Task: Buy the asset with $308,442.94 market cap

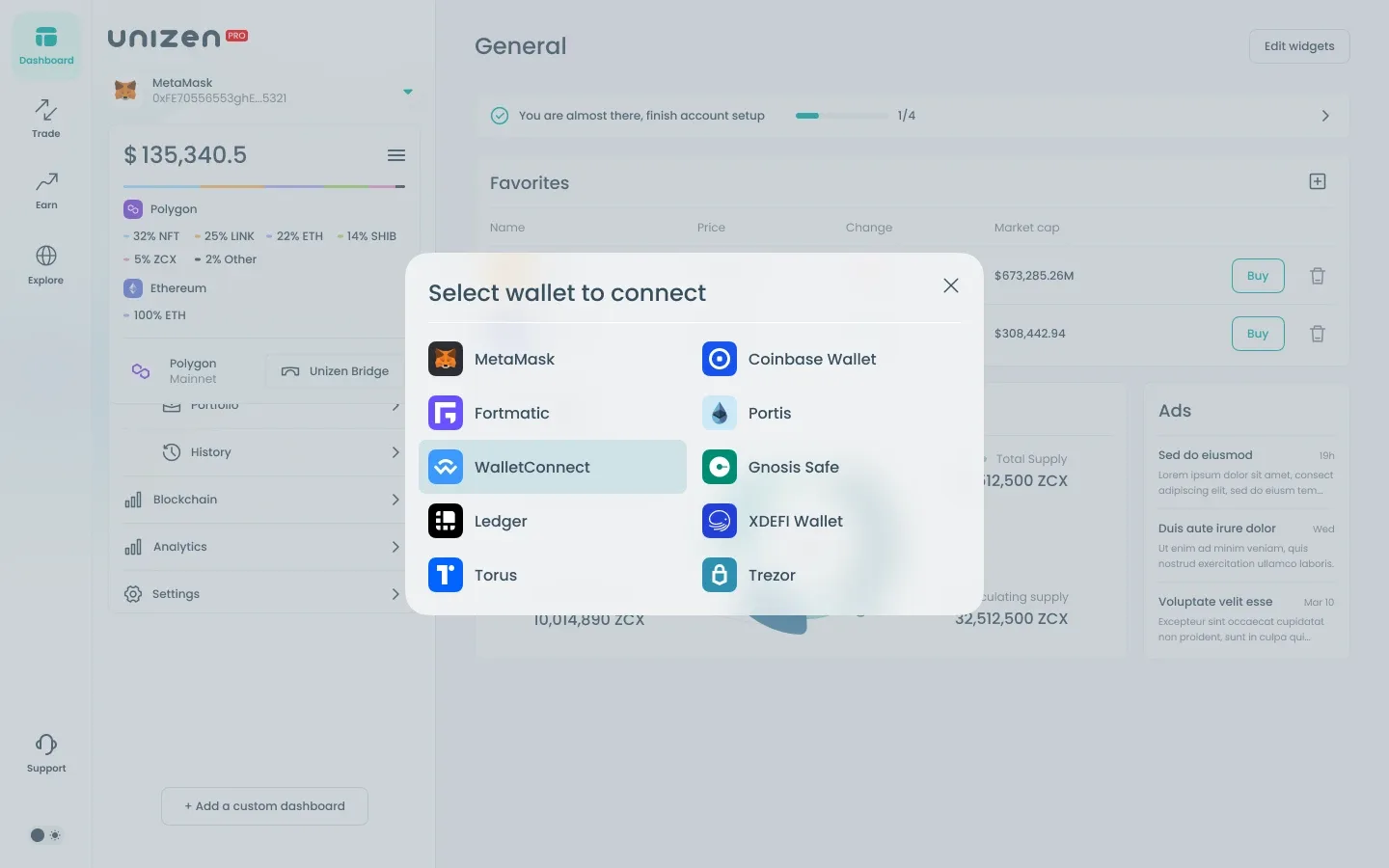Action: pyautogui.click(x=1258, y=334)
